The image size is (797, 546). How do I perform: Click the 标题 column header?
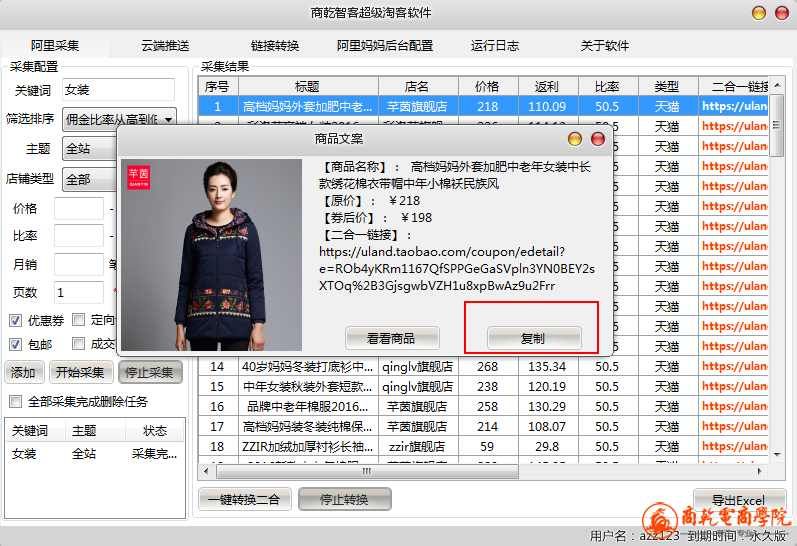(308, 86)
